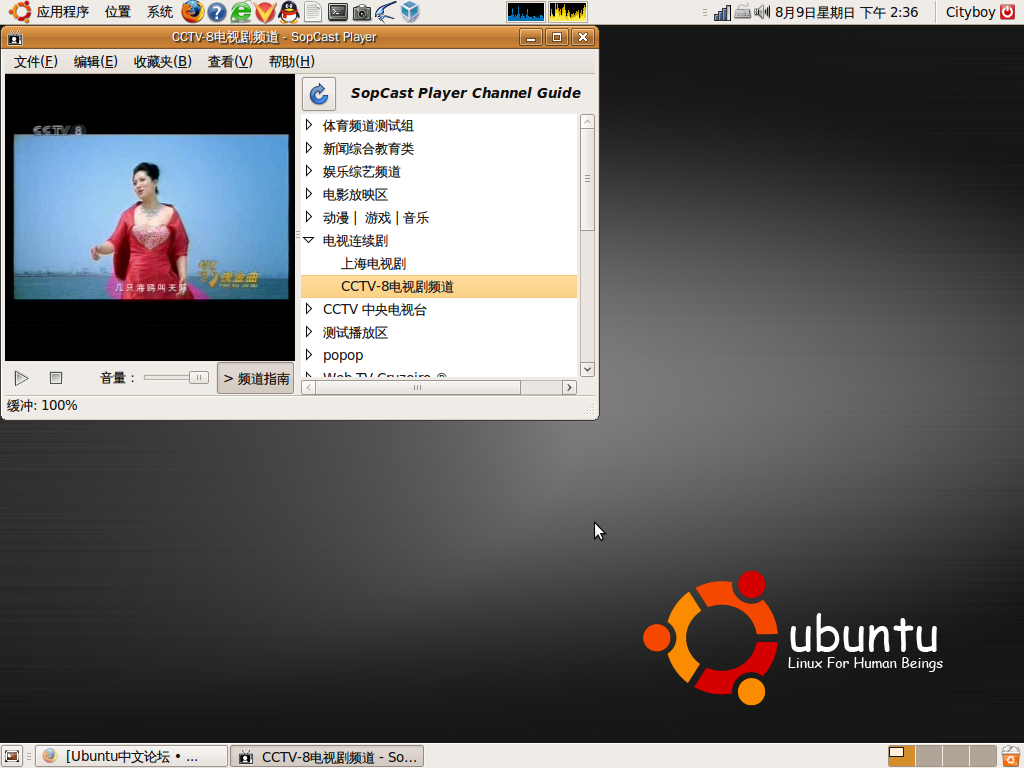The image size is (1024, 768).
Task: Click the 缓冲: 100% status text
Action: point(42,406)
